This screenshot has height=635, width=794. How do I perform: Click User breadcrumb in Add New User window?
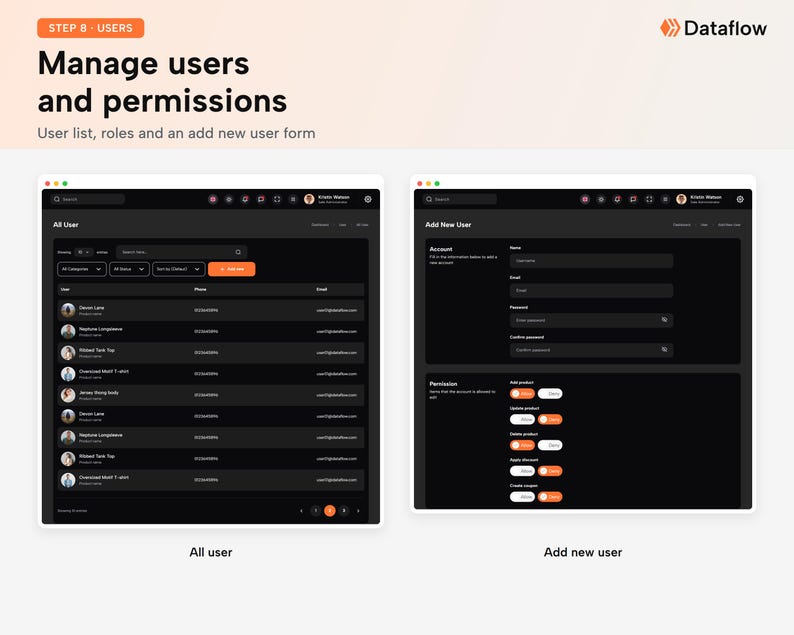click(704, 225)
